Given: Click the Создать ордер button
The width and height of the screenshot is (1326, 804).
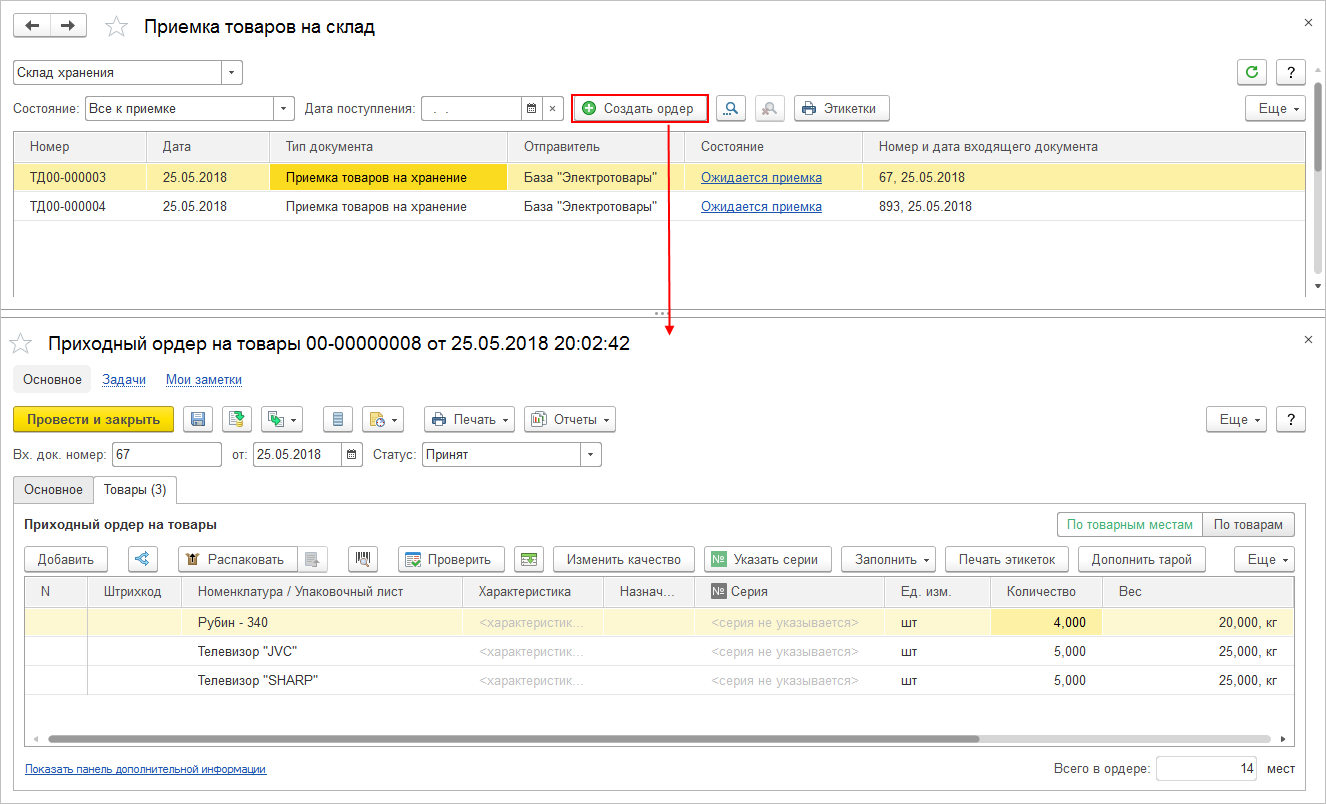Looking at the screenshot, I should [640, 108].
